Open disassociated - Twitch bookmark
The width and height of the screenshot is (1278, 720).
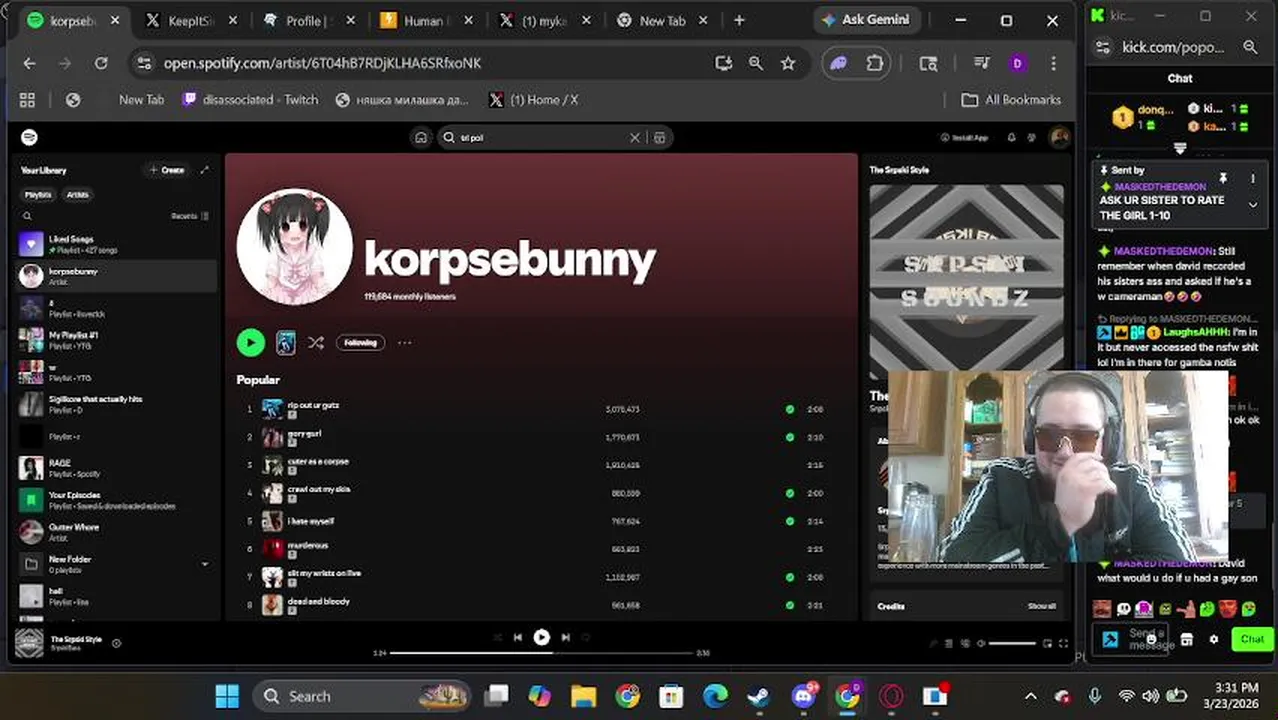(x=250, y=100)
